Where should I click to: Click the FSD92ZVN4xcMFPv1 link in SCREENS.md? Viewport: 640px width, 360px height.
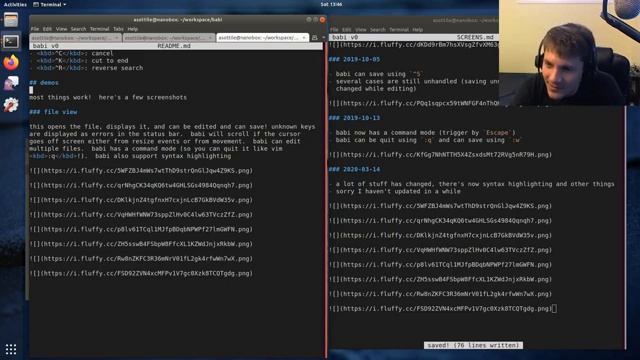pyautogui.click(x=440, y=309)
